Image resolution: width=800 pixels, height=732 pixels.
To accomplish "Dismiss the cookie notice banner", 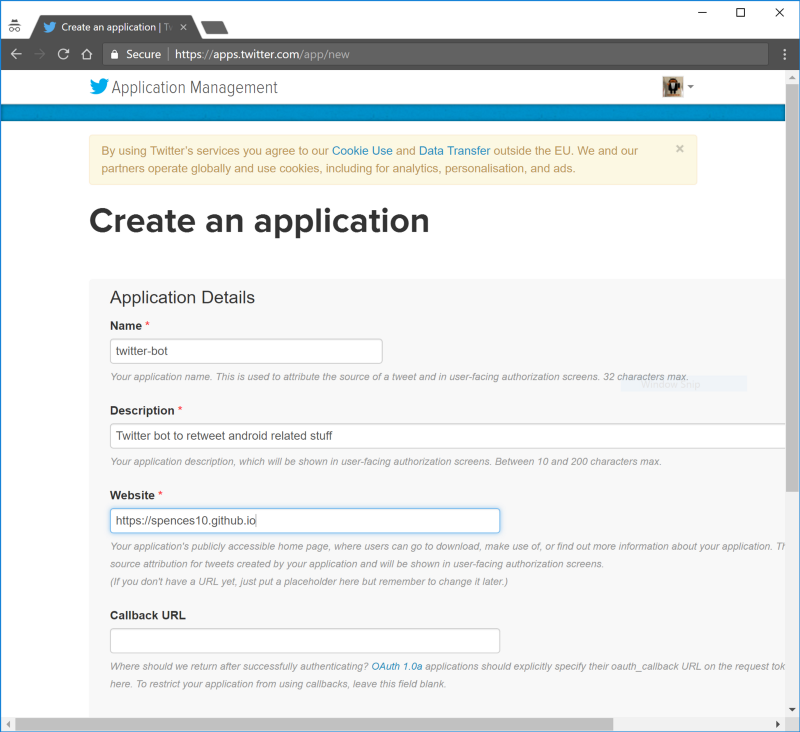I will pyautogui.click(x=680, y=149).
